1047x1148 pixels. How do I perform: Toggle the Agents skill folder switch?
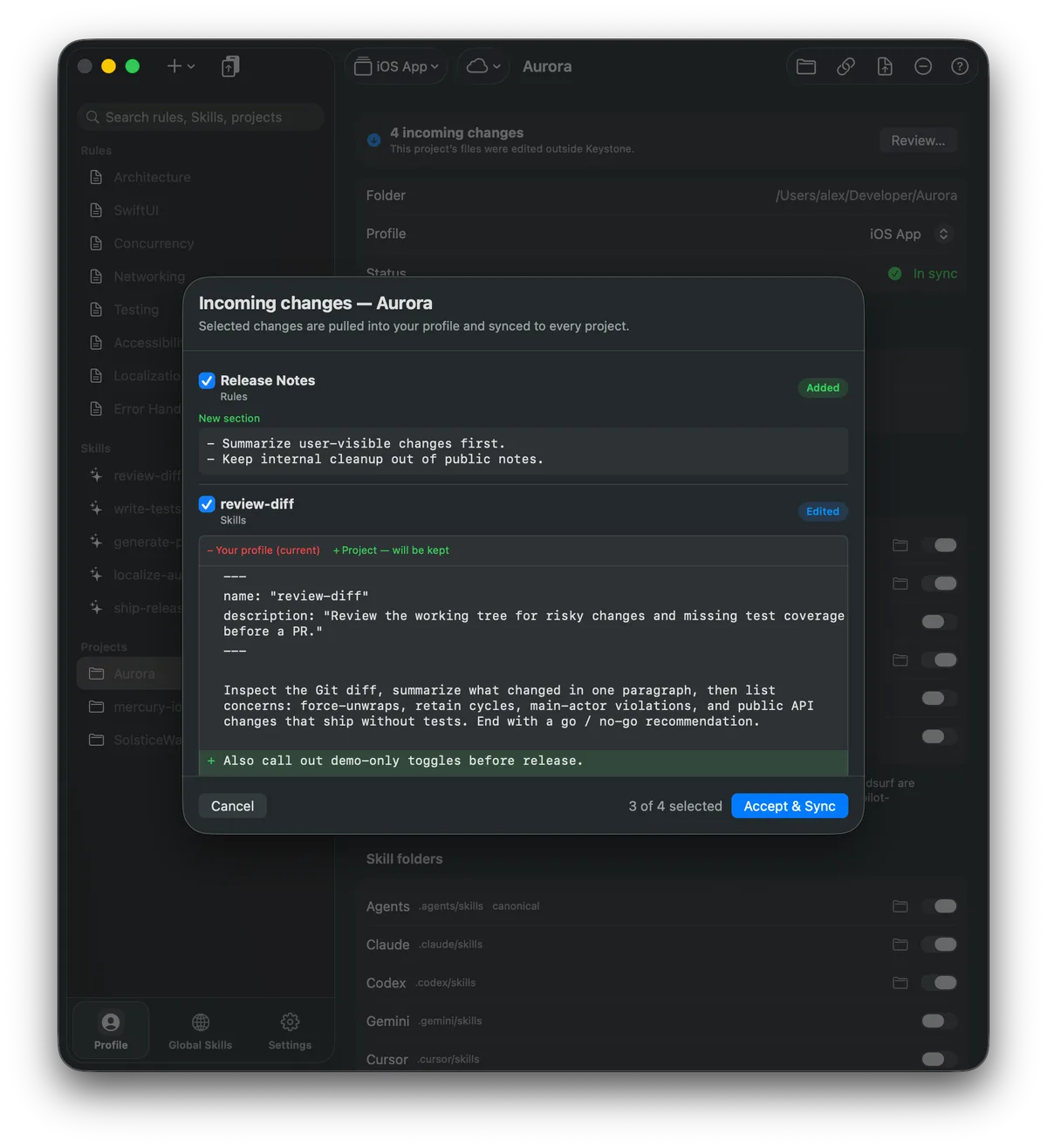[940, 906]
